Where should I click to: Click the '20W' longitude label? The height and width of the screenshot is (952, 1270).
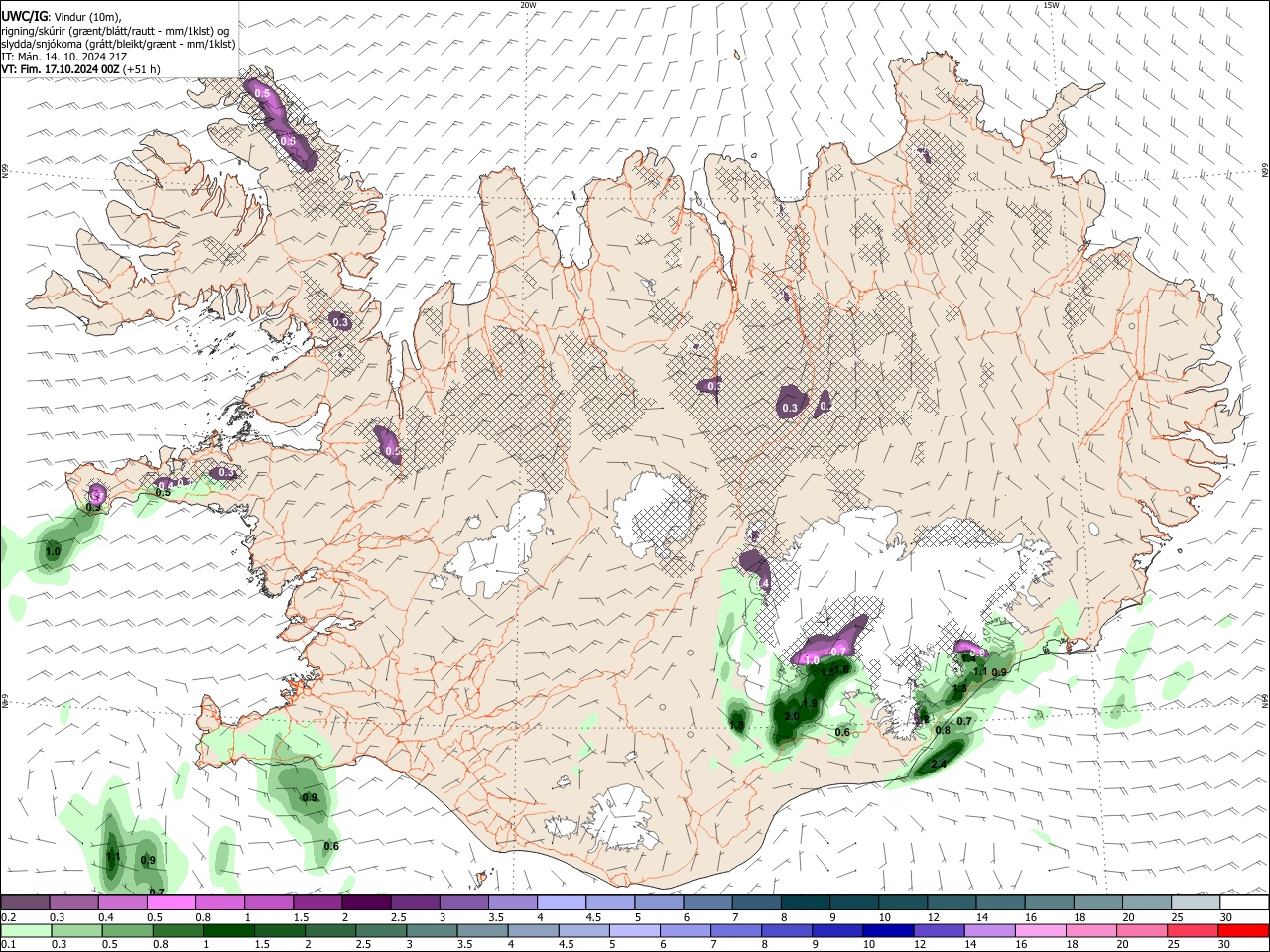(528, 5)
